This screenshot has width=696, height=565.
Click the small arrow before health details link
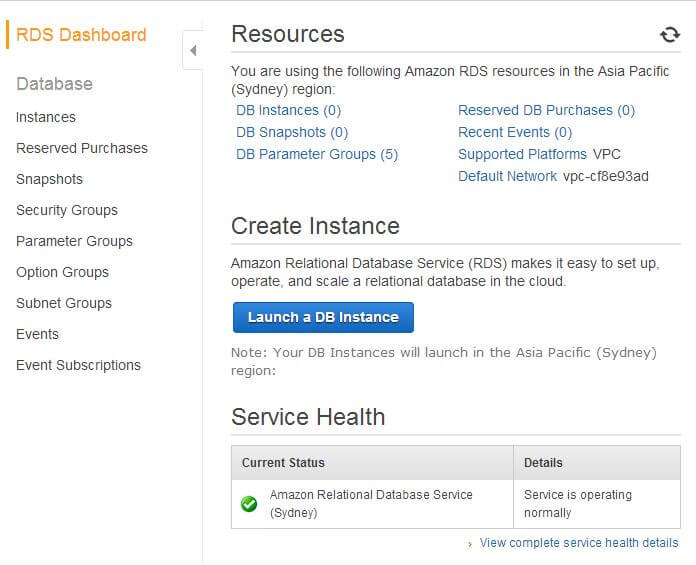[470, 544]
